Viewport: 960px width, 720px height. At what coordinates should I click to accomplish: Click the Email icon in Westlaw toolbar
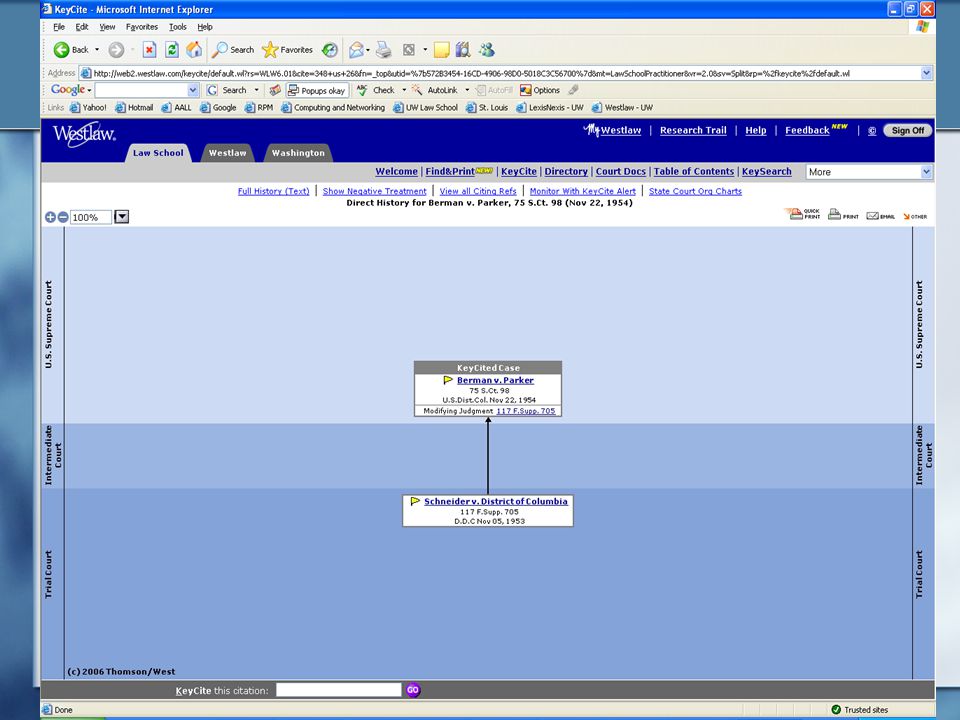tap(880, 215)
